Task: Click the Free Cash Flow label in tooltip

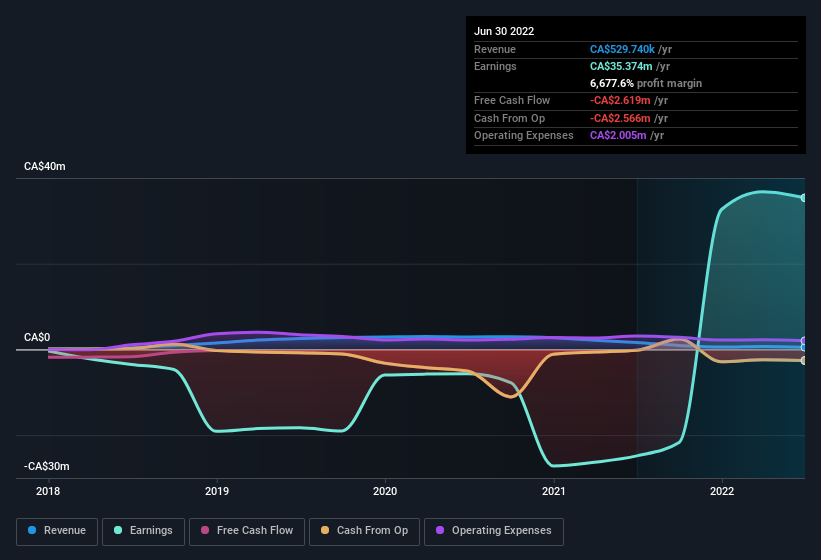Action: tap(512, 100)
